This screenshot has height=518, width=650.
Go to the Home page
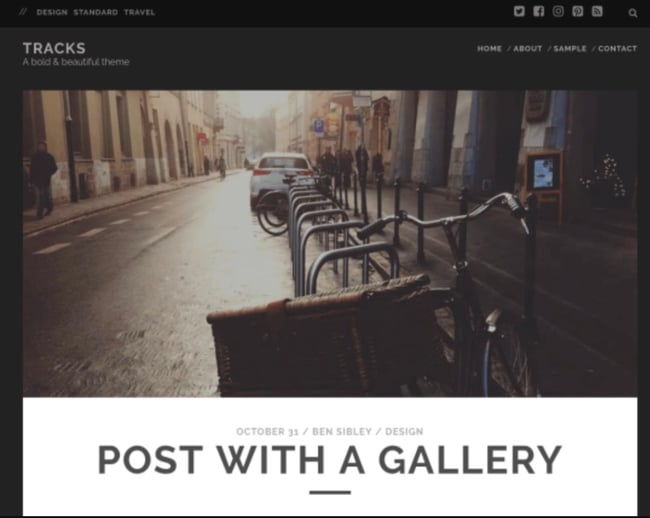click(489, 48)
